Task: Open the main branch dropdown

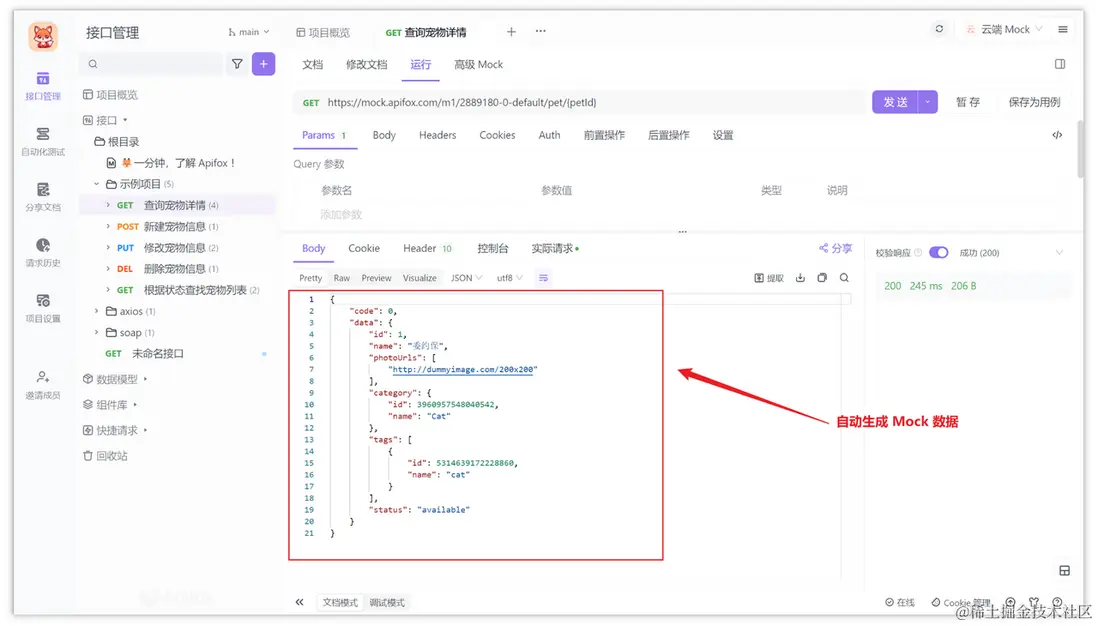Action: coord(249,32)
